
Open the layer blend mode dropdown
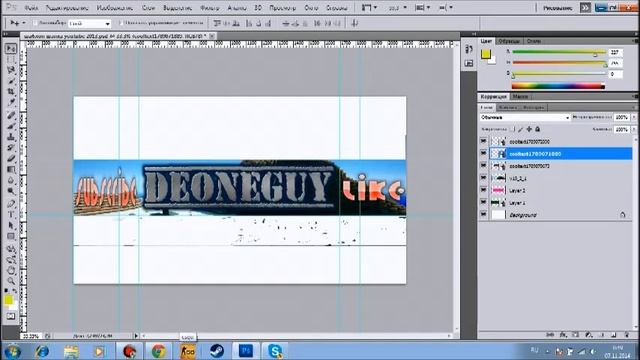pyautogui.click(x=524, y=118)
